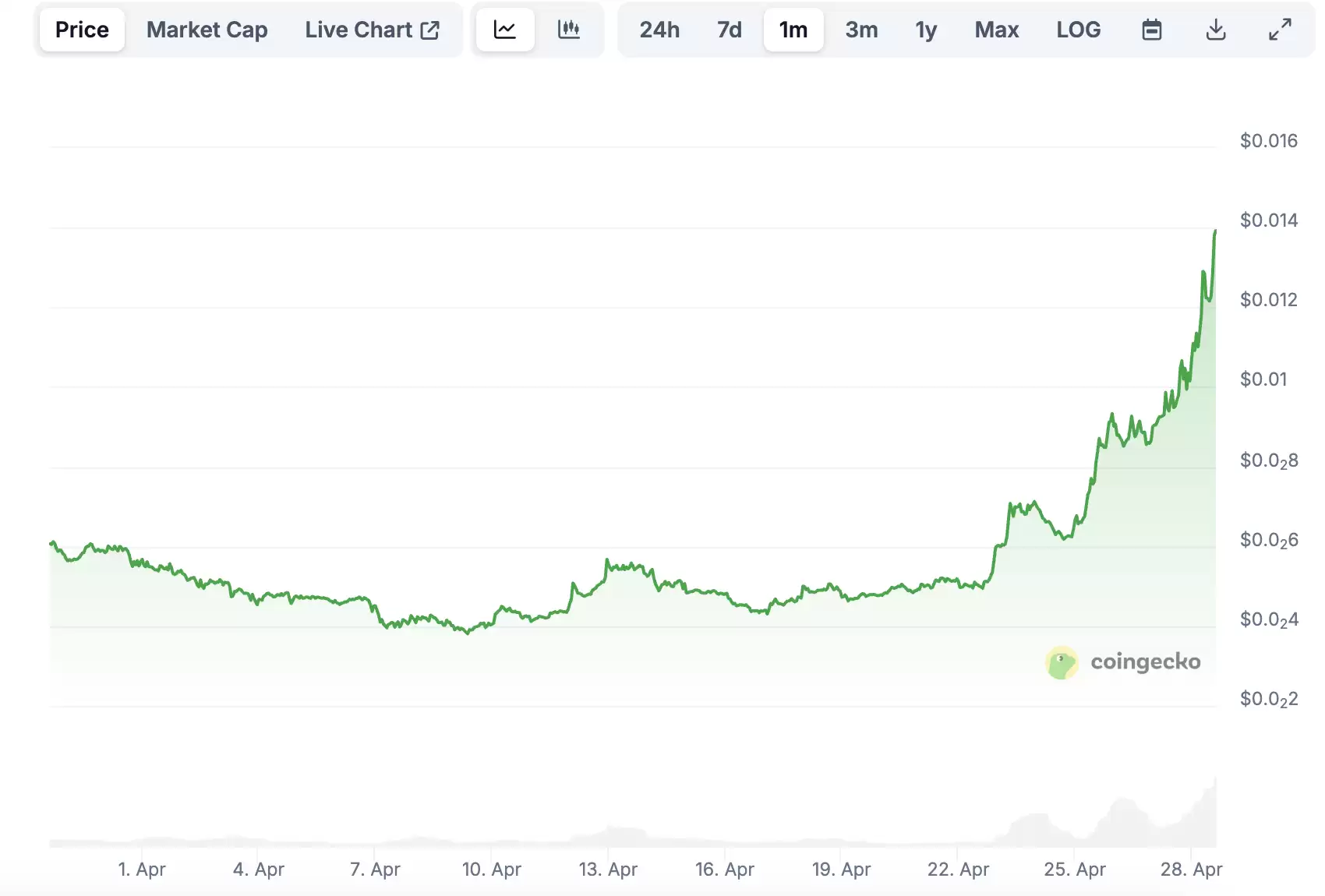The height and width of the screenshot is (896, 1325).
Task: Click the CoinGecko gecko logo
Action: [x=1062, y=663]
